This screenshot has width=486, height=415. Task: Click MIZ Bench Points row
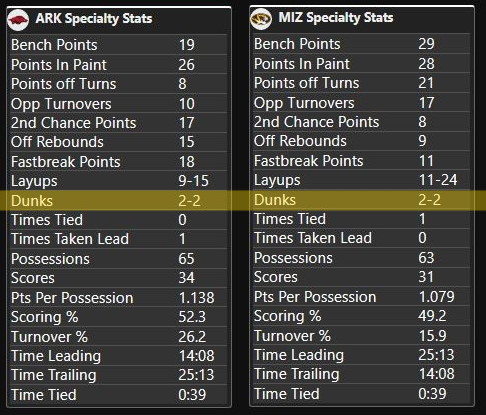tap(362, 44)
